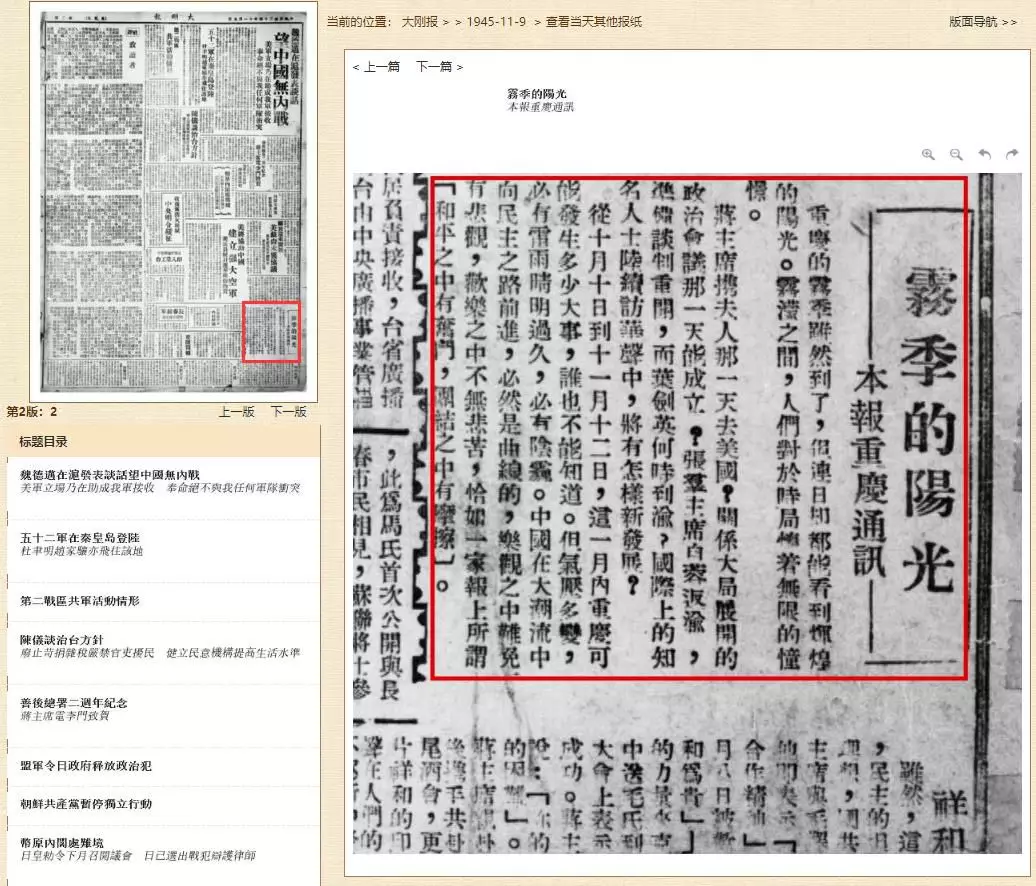Click the full newspaper page thumbnail
Image resolution: width=1036 pixels, height=886 pixels.
(x=173, y=200)
